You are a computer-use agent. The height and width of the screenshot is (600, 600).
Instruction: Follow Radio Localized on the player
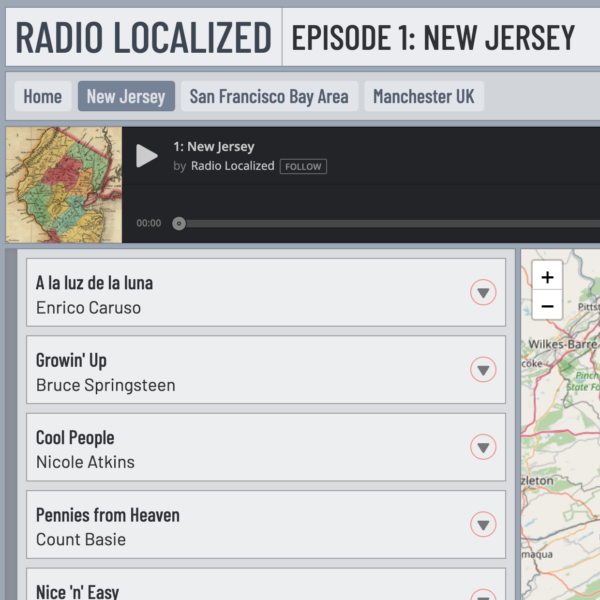coord(303,167)
